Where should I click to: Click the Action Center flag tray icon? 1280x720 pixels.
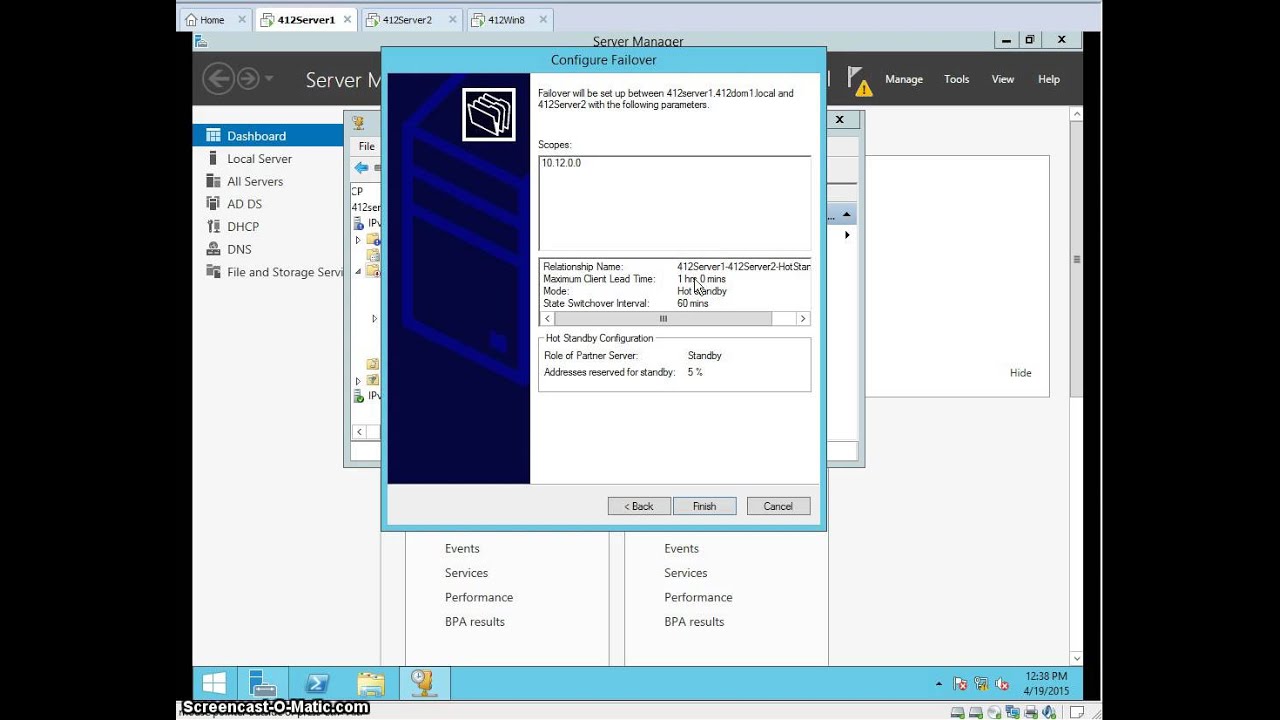tap(961, 684)
